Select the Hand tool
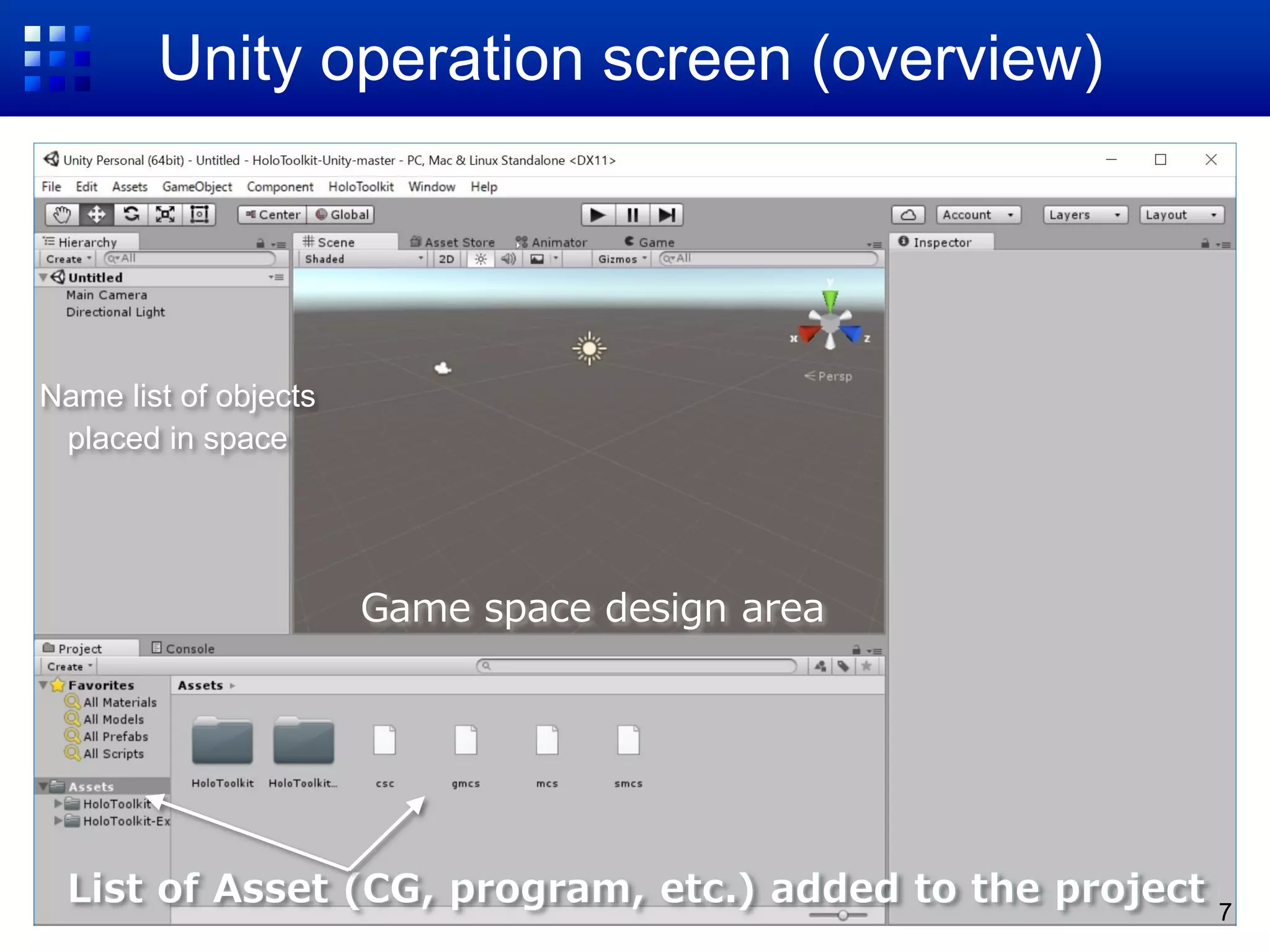This screenshot has width=1270, height=952. pyautogui.click(x=62, y=215)
